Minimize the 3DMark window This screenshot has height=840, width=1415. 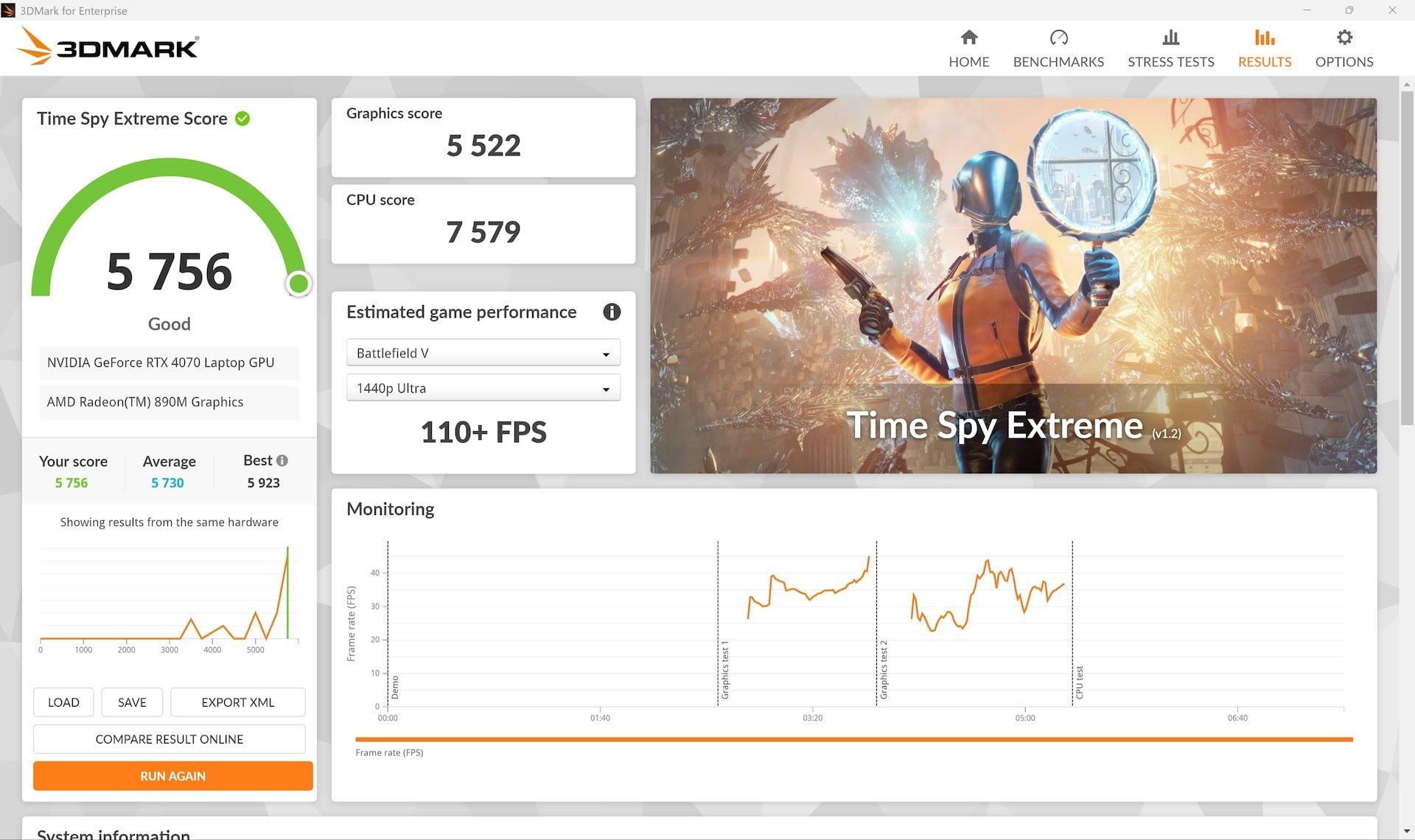1307,10
